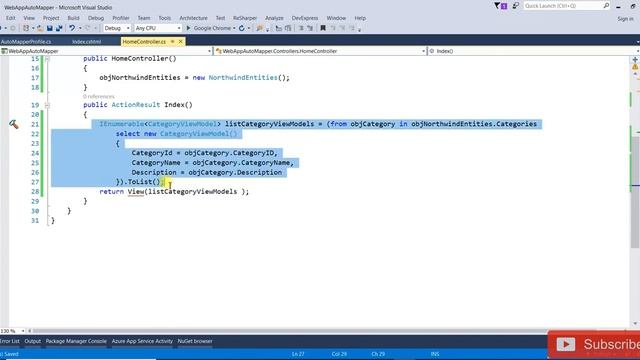Screen dimensions: 640x360
Task: Click the split editor icon above scrollbar
Action: 635,60
